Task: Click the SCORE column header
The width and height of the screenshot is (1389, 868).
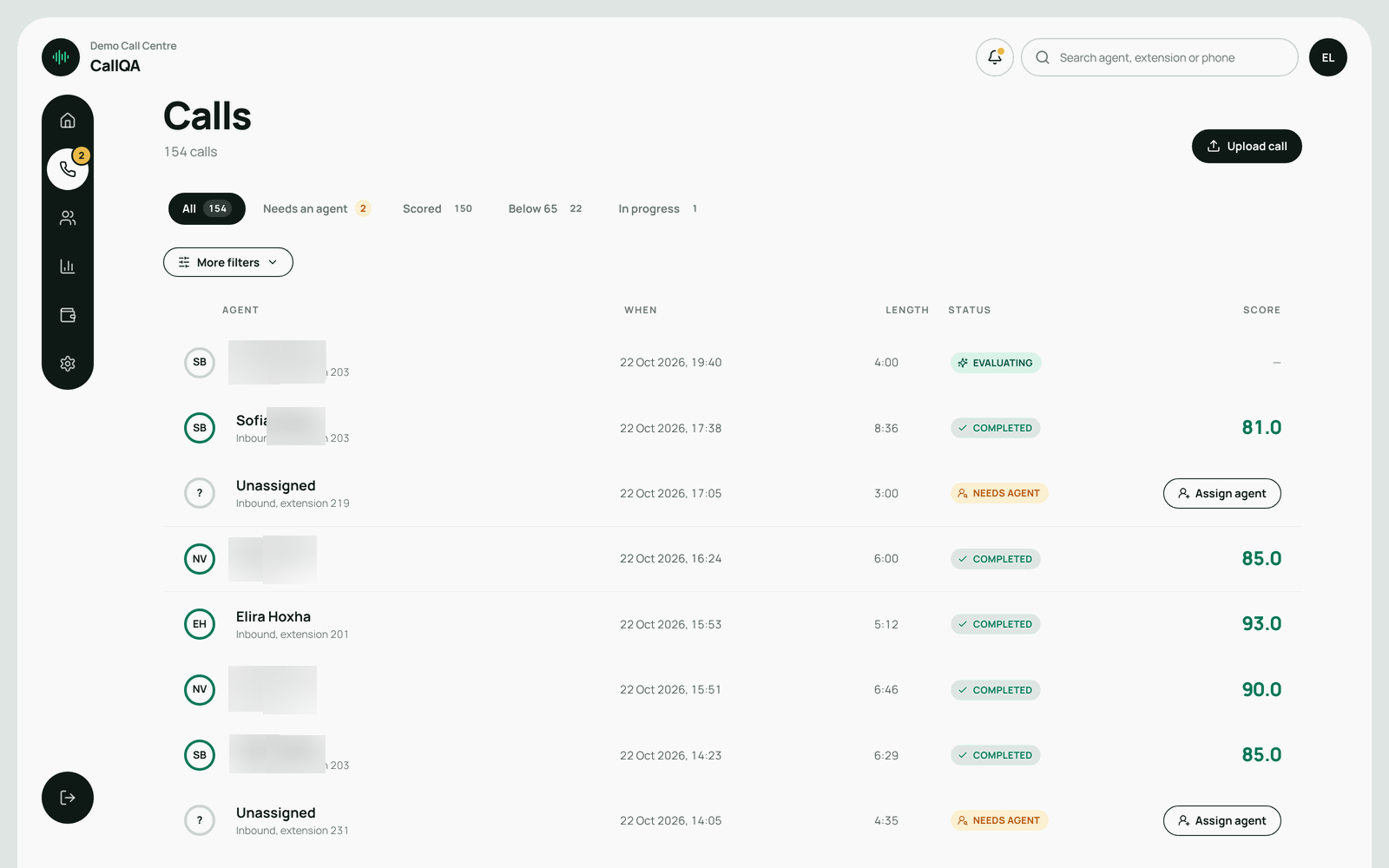Action: coord(1261,310)
